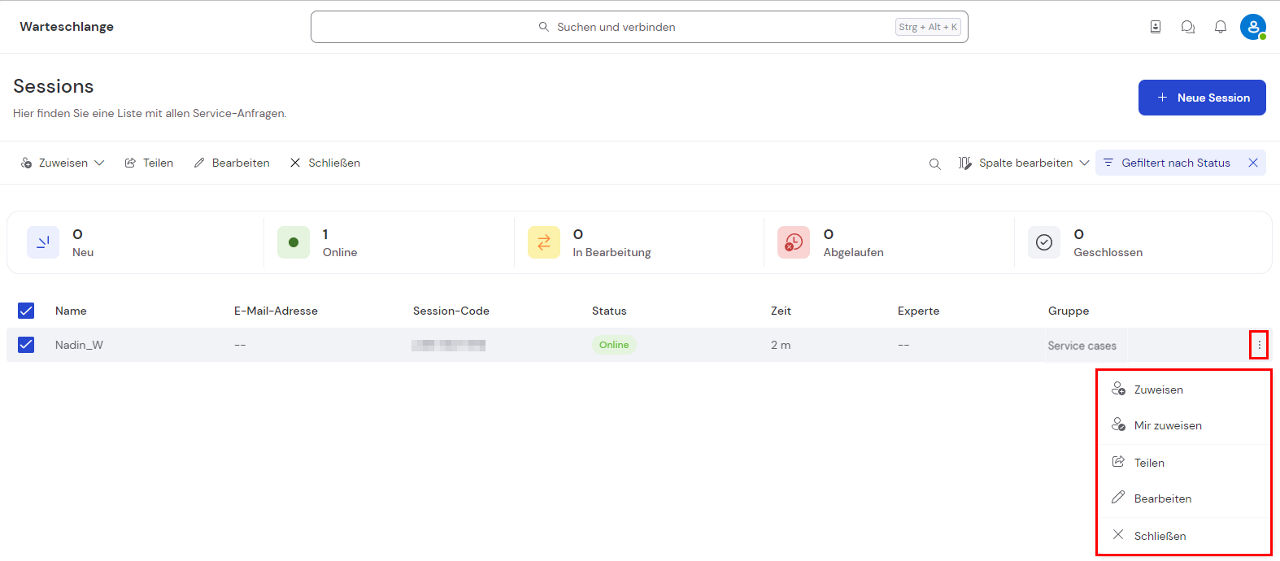Click the blurred session code cell

tap(449, 345)
